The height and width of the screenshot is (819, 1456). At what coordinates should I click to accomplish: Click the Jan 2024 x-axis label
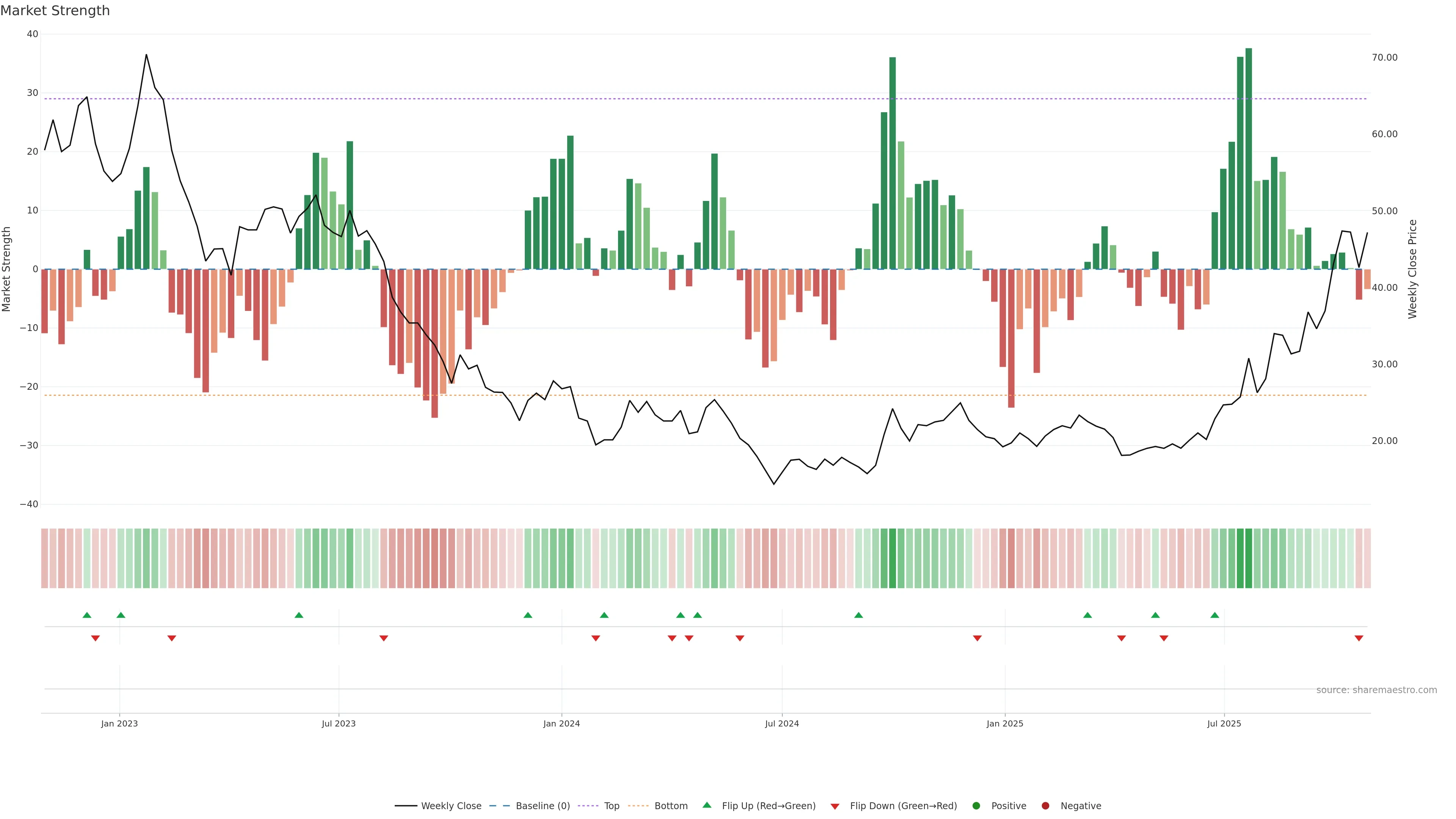(561, 723)
